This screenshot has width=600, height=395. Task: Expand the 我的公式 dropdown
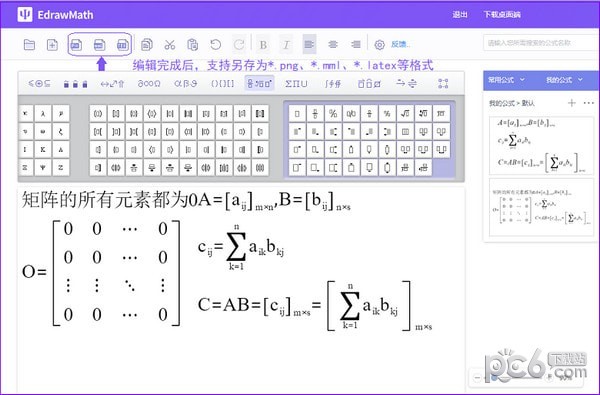point(564,80)
